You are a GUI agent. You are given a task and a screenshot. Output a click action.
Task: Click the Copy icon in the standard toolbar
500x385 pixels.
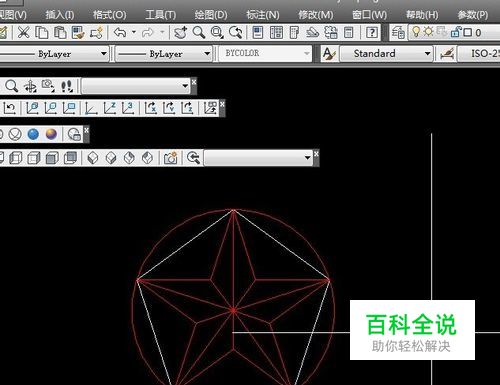42,32
